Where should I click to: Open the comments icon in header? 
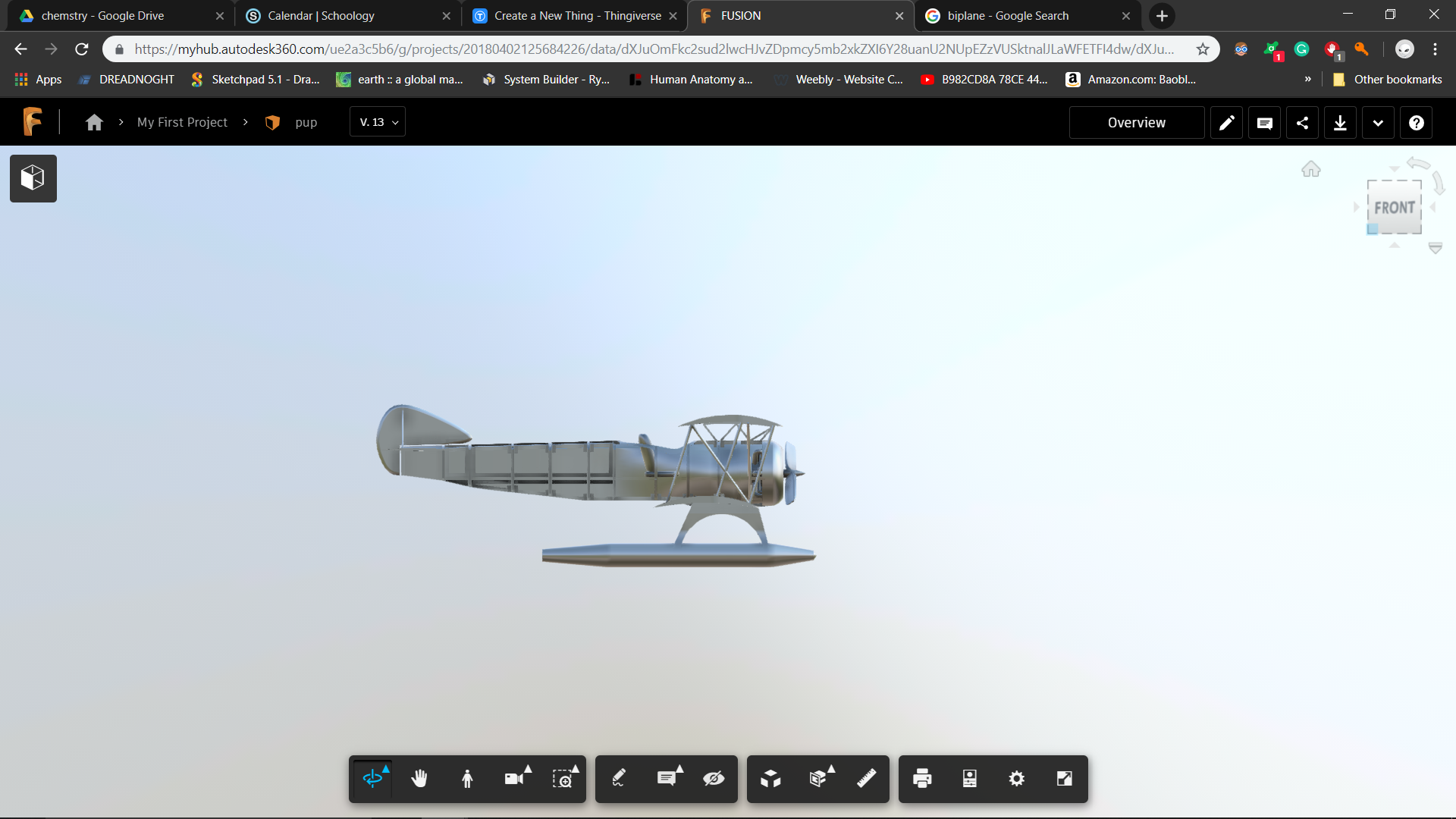[1264, 123]
